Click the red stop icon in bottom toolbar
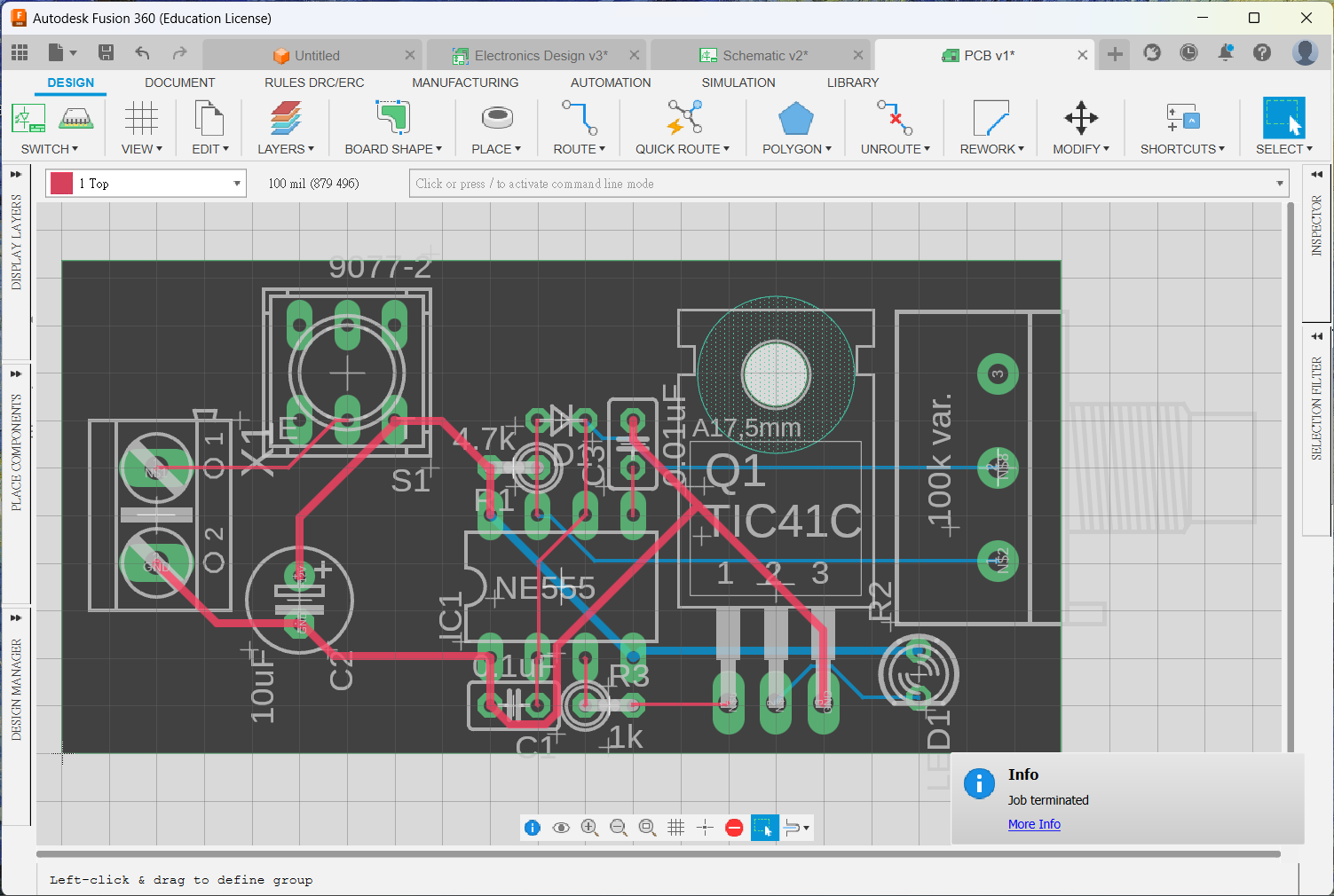This screenshot has height=896, width=1334. tap(734, 828)
